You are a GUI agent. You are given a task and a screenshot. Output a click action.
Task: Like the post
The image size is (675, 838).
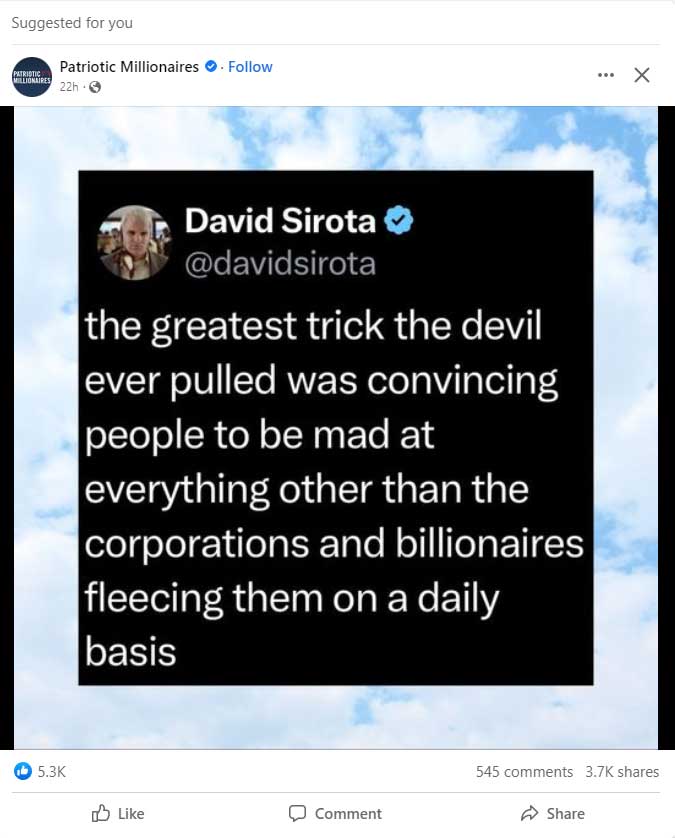118,813
